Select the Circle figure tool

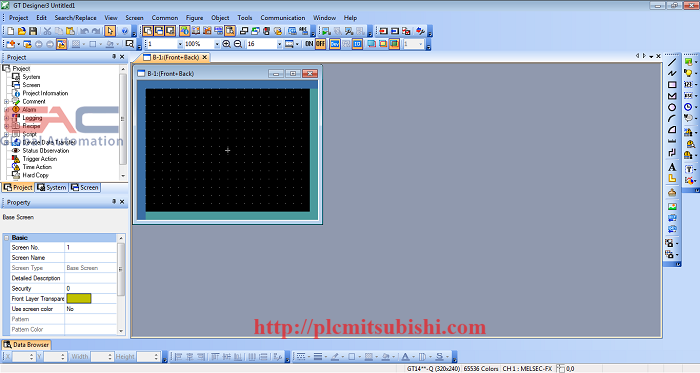(x=672, y=108)
